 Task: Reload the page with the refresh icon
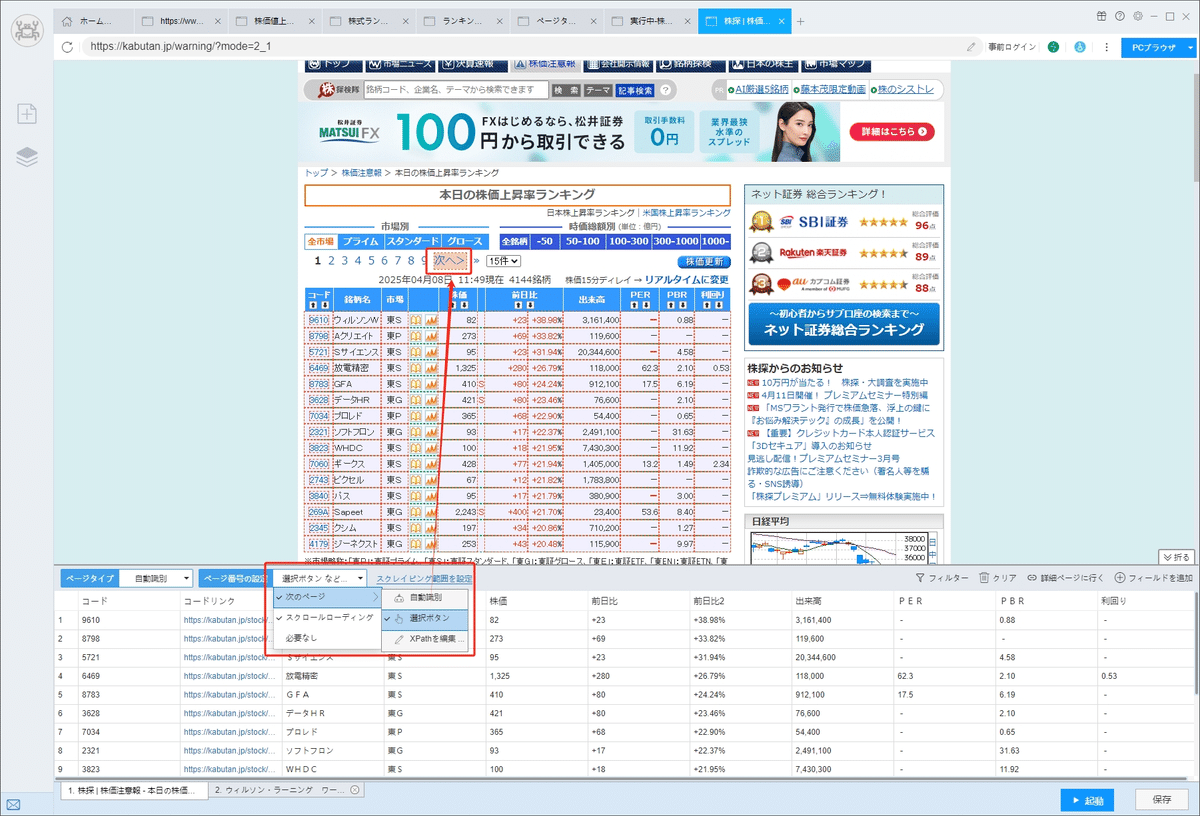[x=67, y=46]
